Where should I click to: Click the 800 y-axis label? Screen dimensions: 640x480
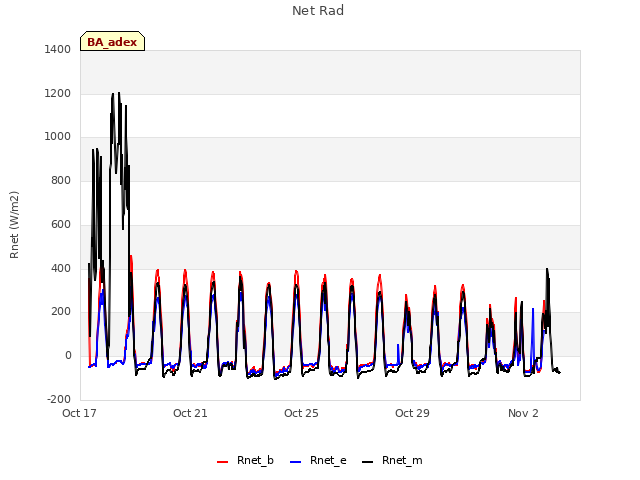[61, 180]
